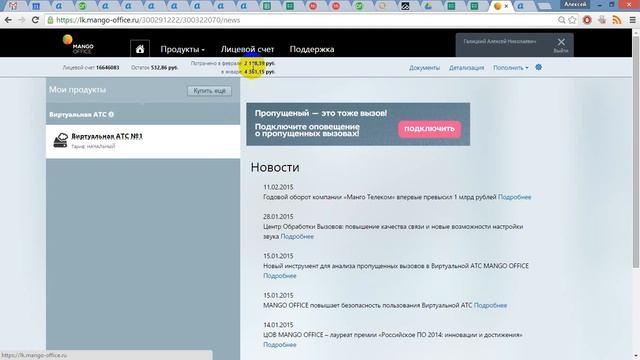Image resolution: width=640 pixels, height=360 pixels.
Task: Open Подробнее link for 14.01.2015 news
Action: tap(280, 345)
